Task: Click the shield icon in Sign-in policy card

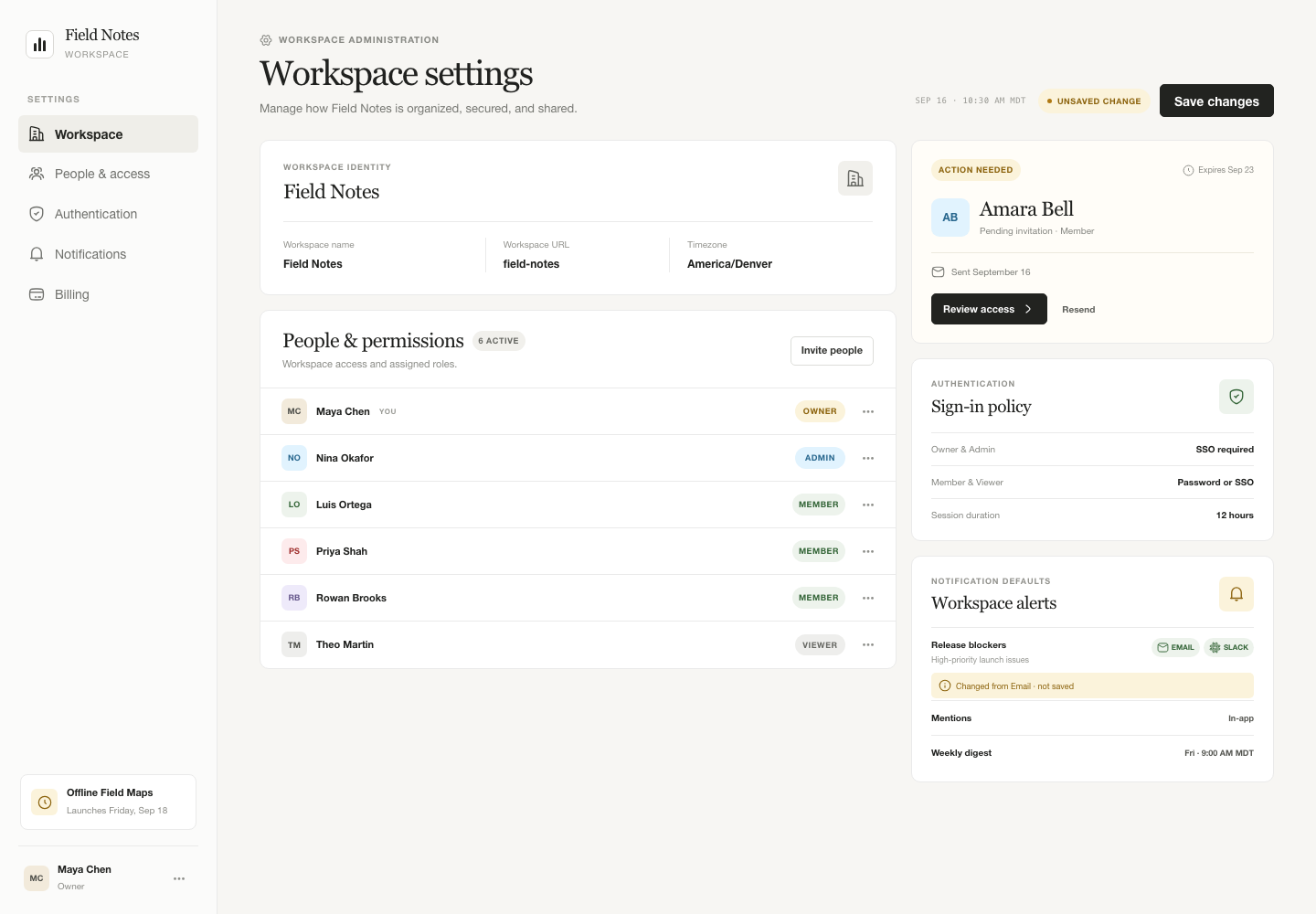Action: pos(1236,397)
